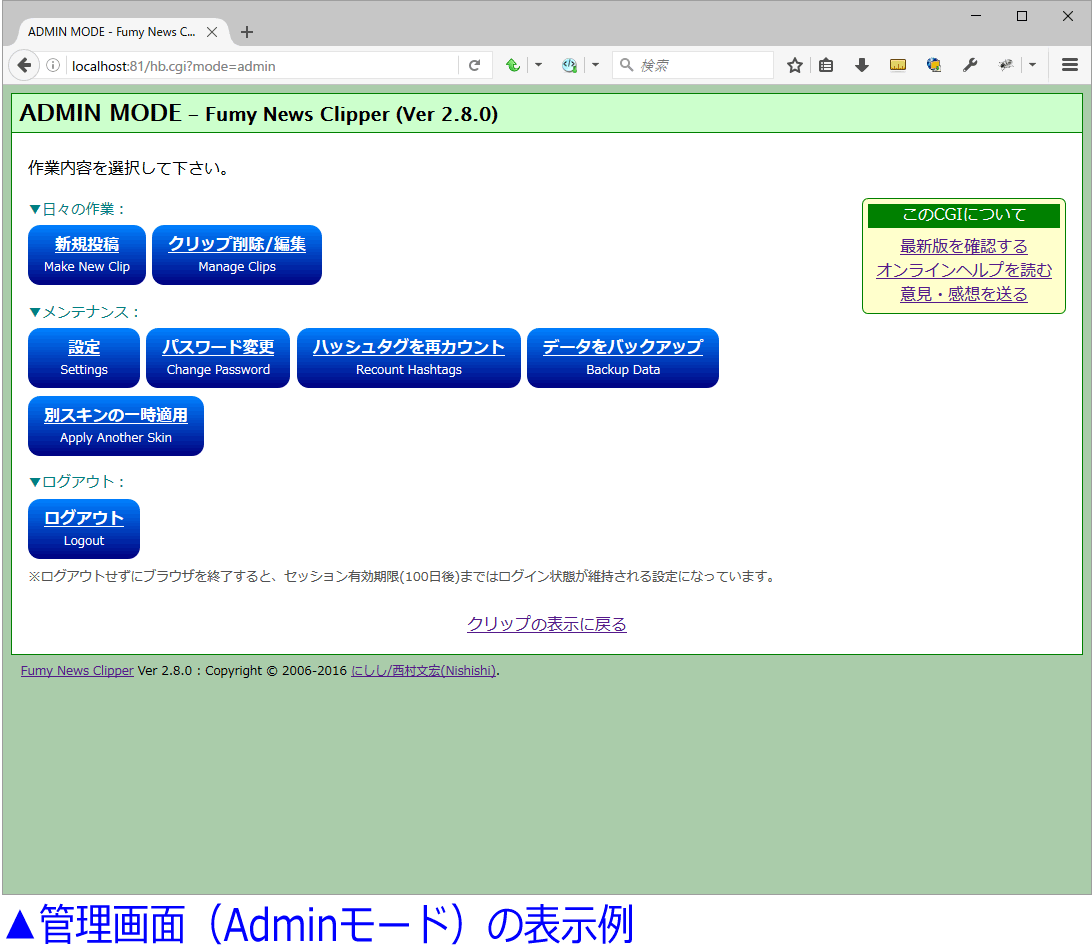
Task: Click the globe extension icon
Action: coord(934,65)
